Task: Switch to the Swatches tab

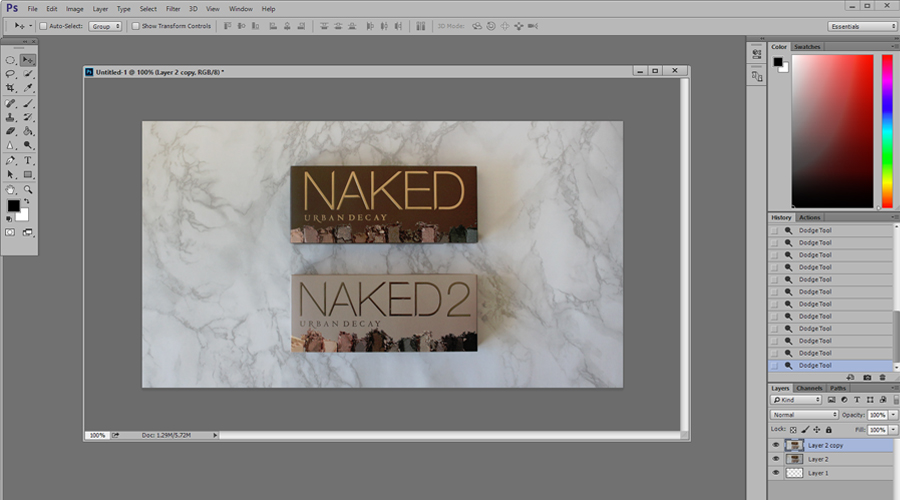Action: click(807, 47)
